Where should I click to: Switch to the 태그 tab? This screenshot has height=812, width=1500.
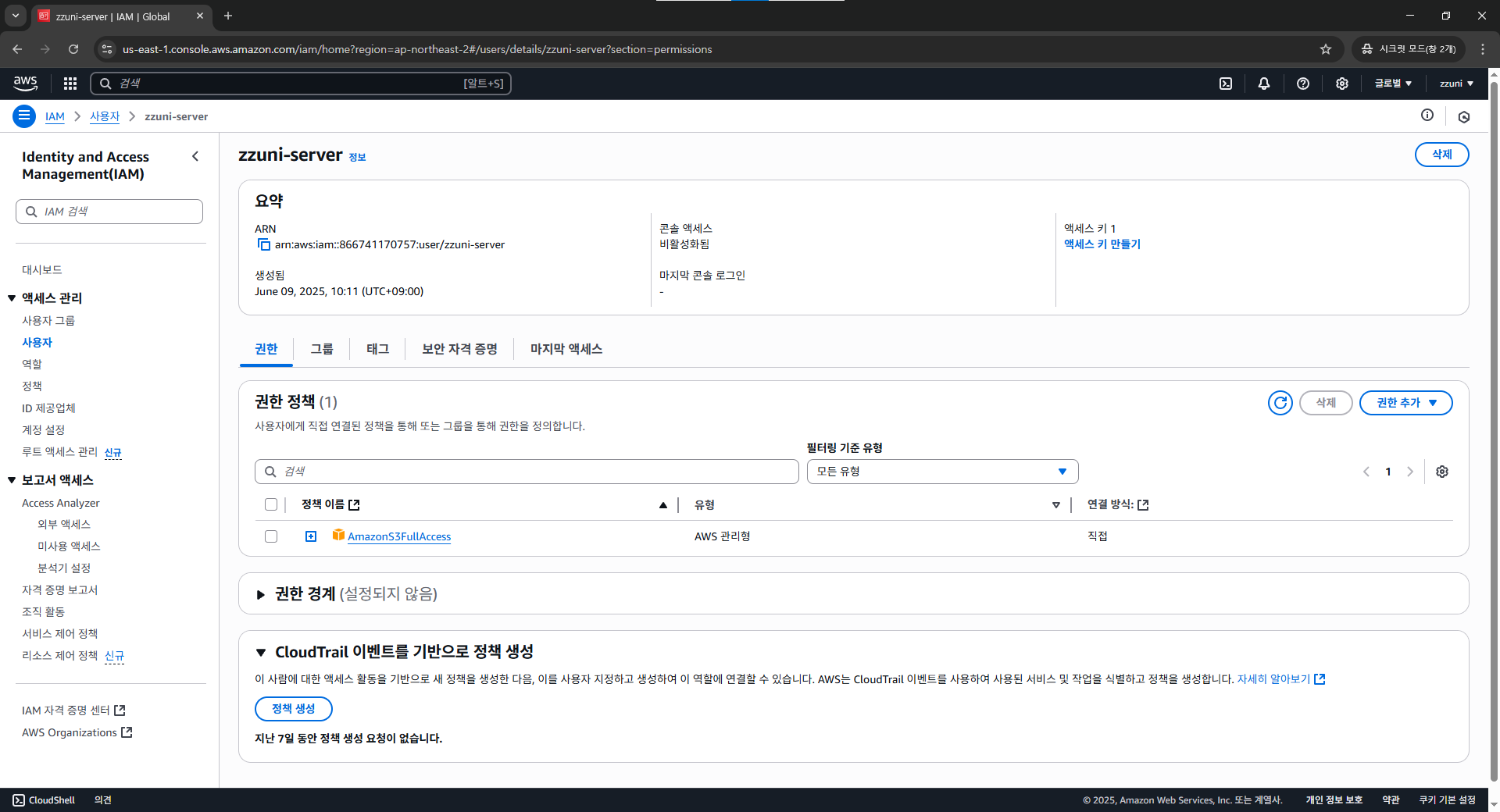[378, 349]
